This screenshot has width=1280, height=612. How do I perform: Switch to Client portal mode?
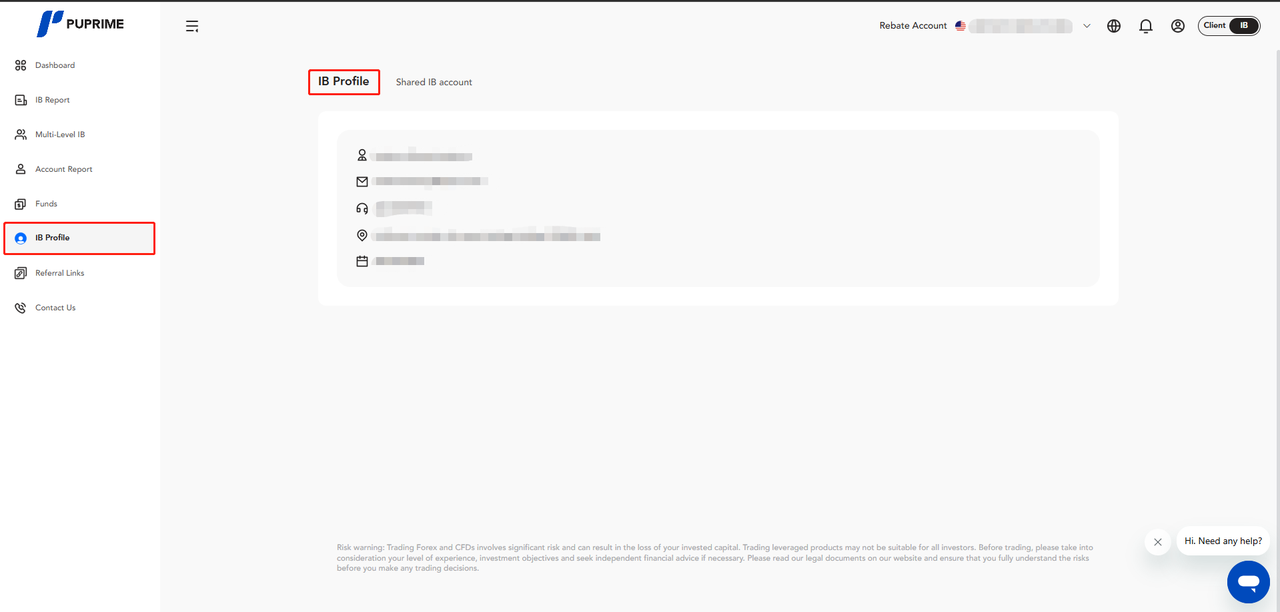[x=1215, y=26]
